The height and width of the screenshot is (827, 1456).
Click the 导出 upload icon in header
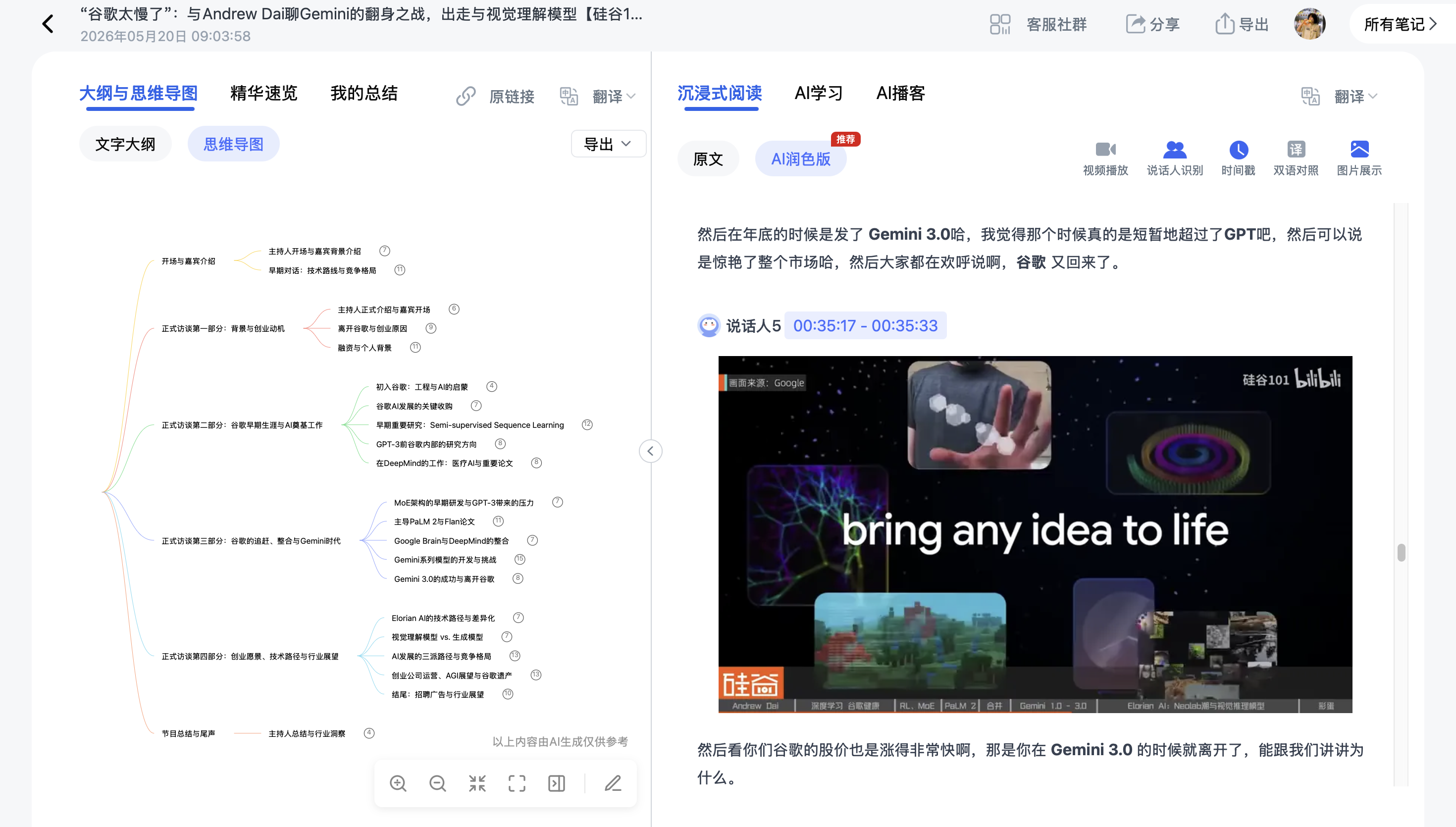tap(1224, 24)
